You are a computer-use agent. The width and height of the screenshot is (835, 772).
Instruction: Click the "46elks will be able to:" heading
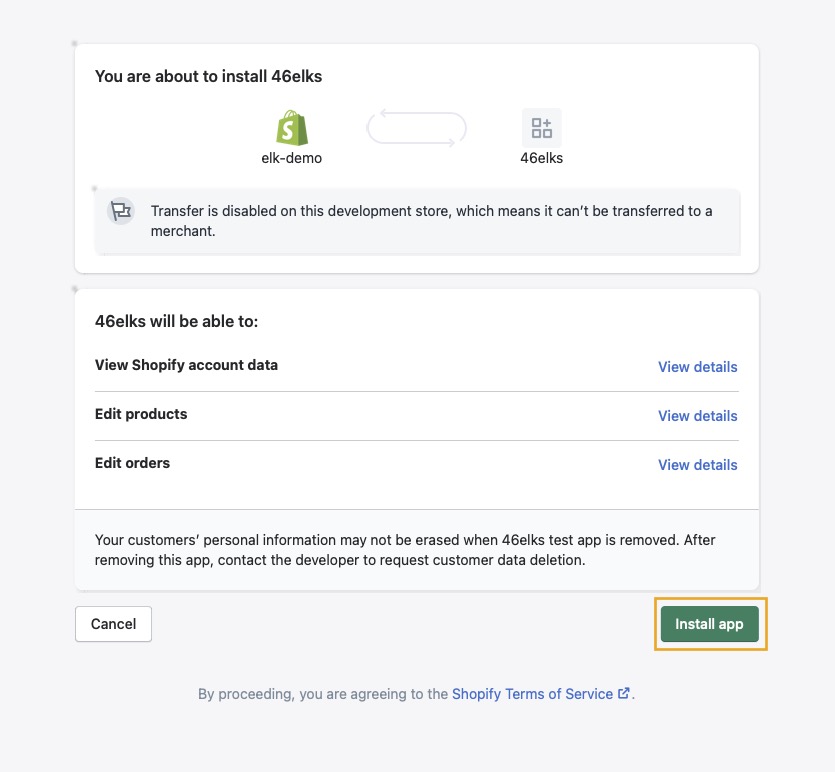click(176, 322)
